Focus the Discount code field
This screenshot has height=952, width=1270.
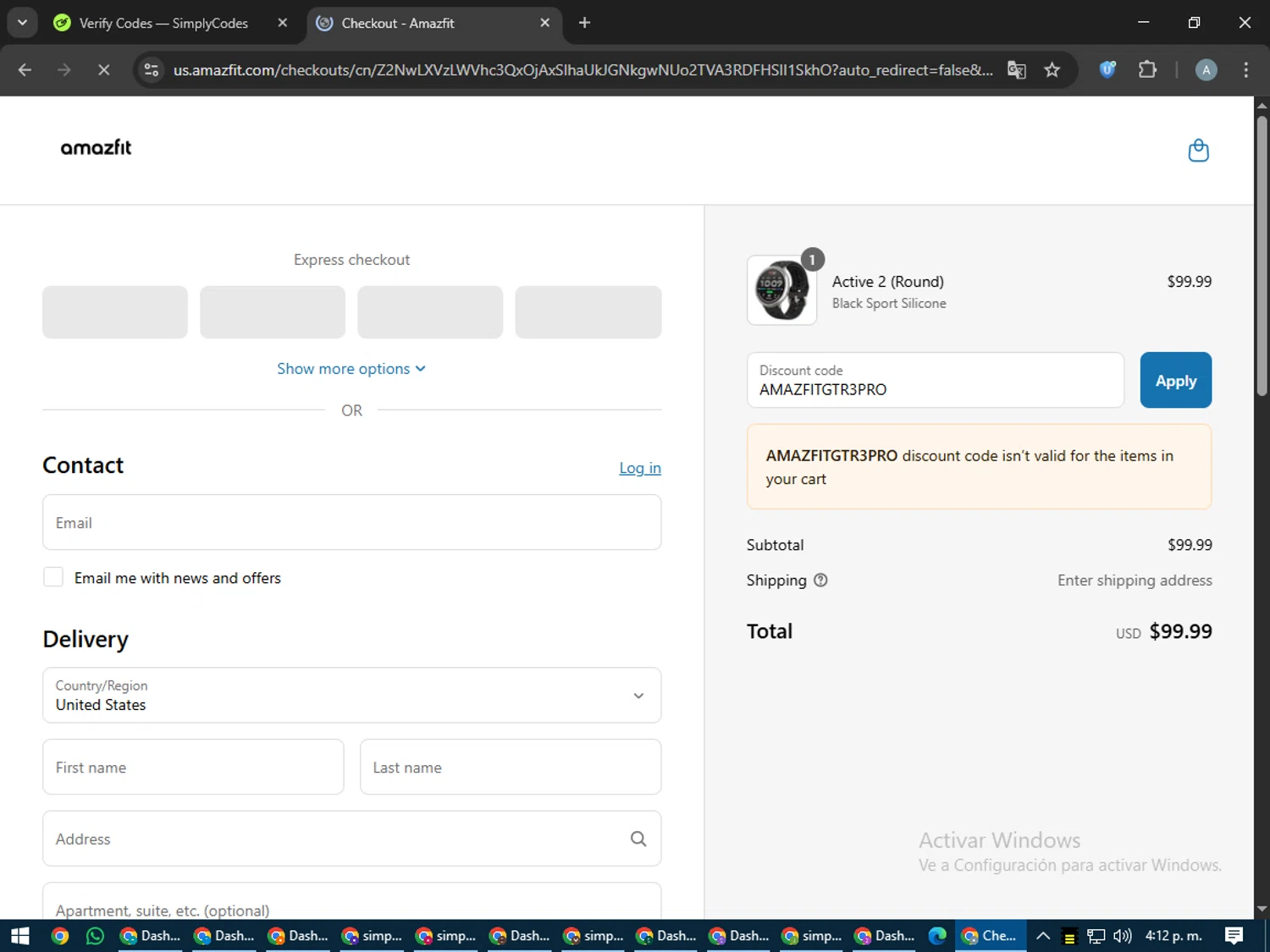point(936,380)
